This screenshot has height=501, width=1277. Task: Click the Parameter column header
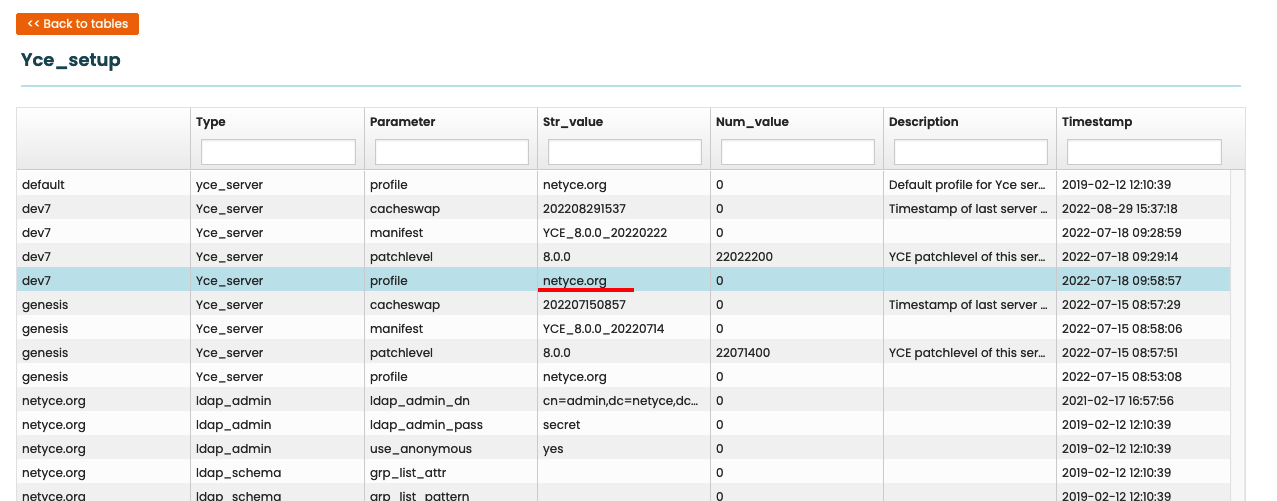coord(402,122)
